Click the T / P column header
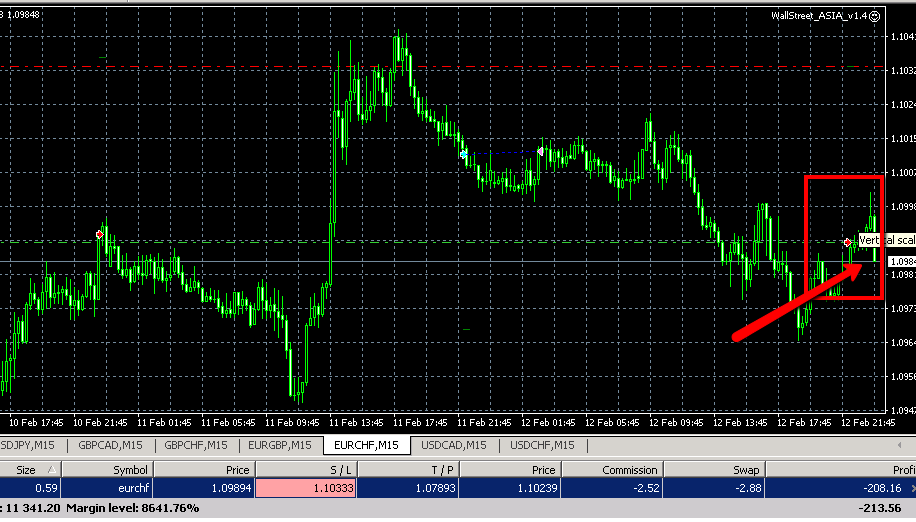 (408, 469)
